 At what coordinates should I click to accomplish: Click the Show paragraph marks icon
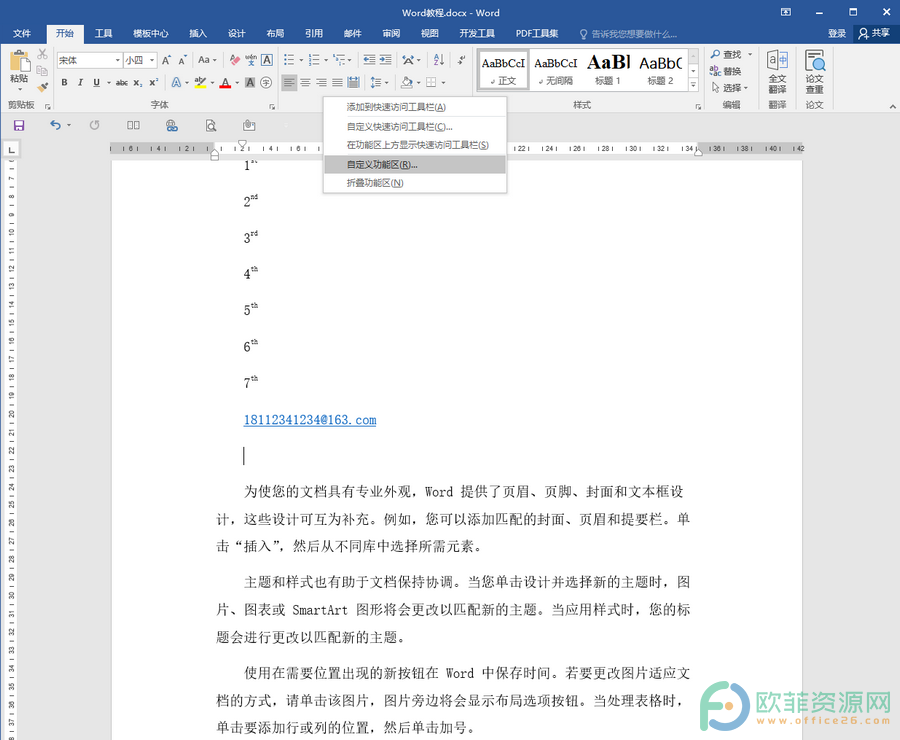(461, 60)
